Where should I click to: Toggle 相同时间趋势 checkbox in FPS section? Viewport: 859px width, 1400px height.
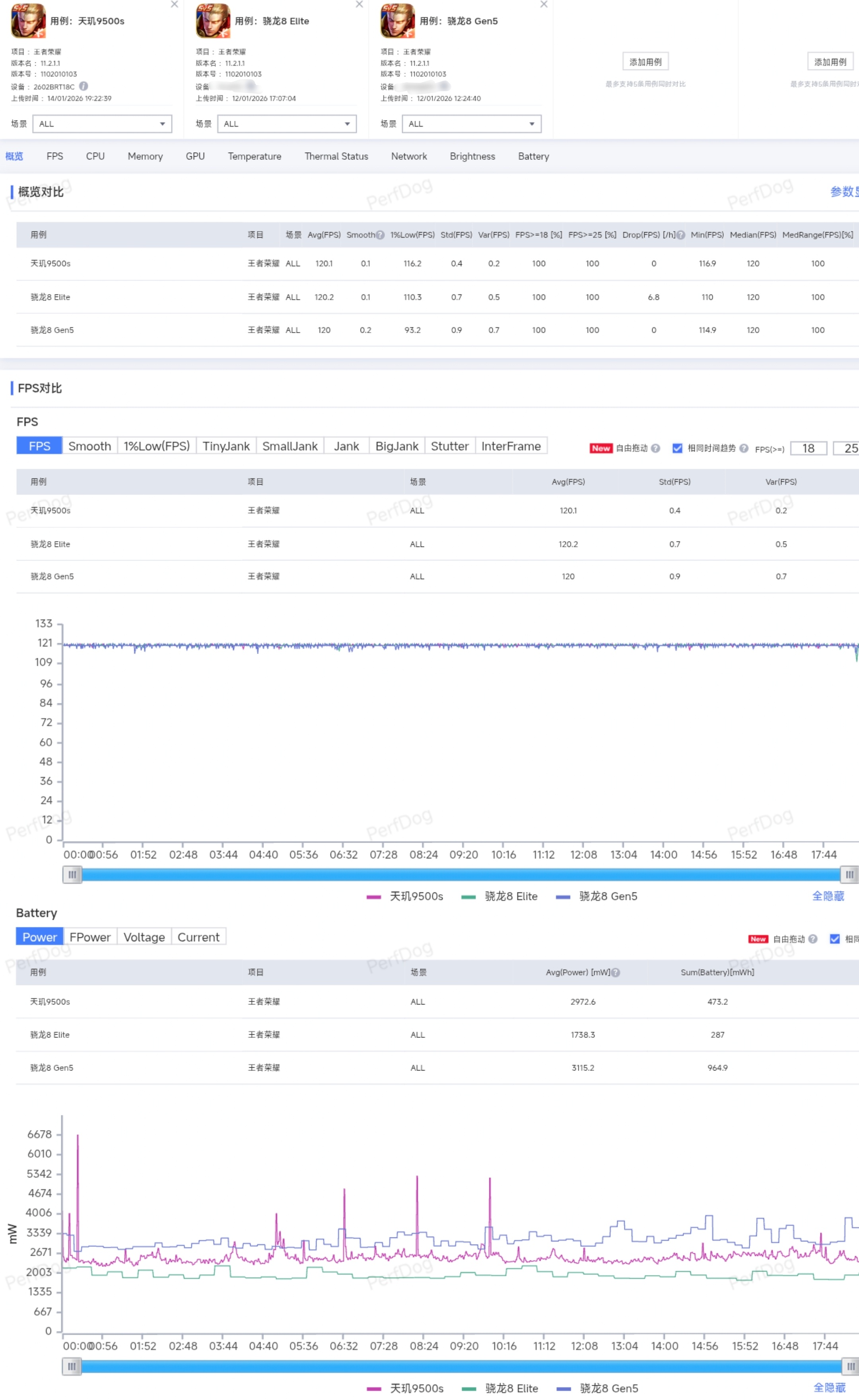[x=677, y=448]
